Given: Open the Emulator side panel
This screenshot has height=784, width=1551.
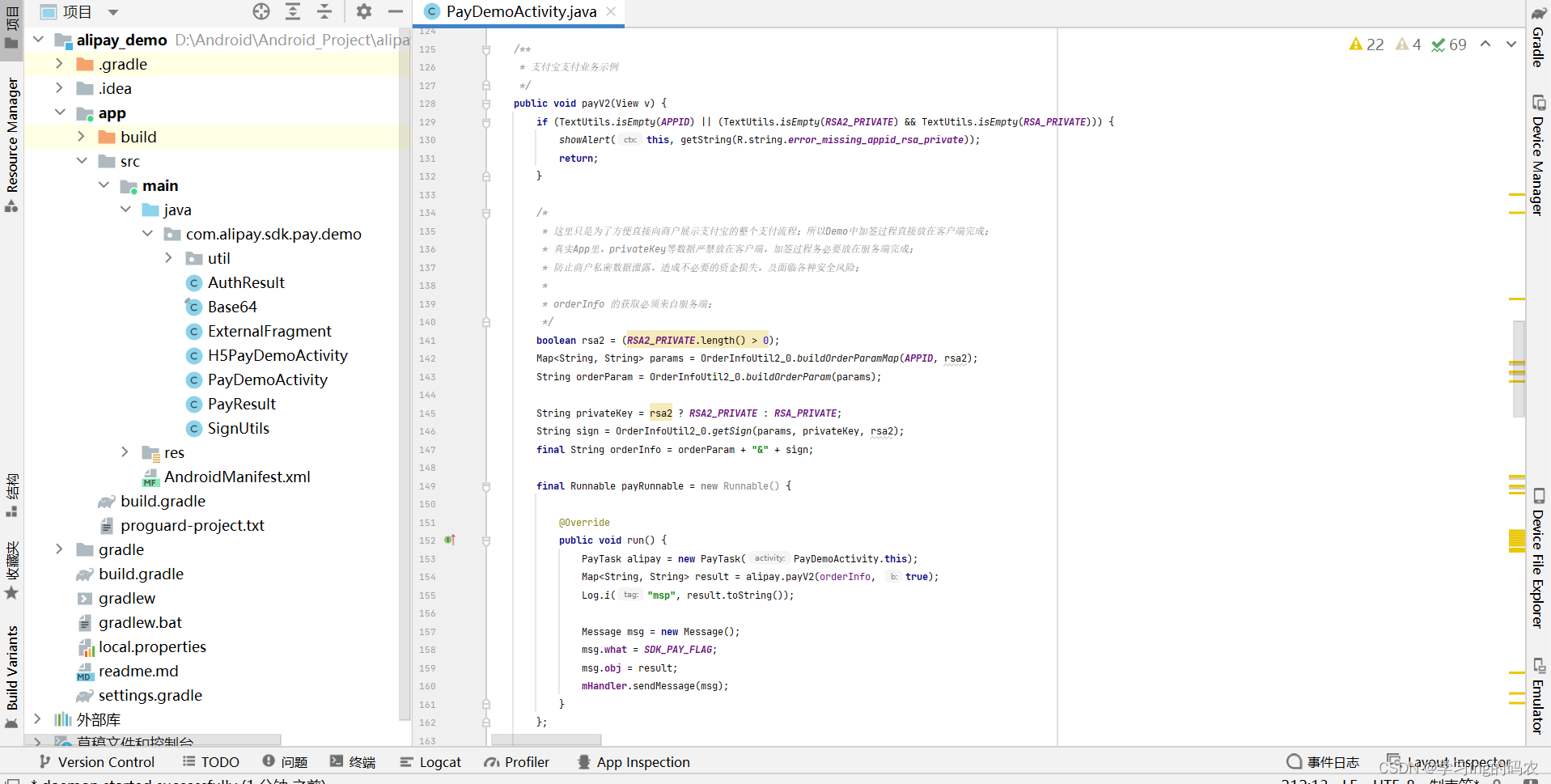Looking at the screenshot, I should pyautogui.click(x=1538, y=697).
